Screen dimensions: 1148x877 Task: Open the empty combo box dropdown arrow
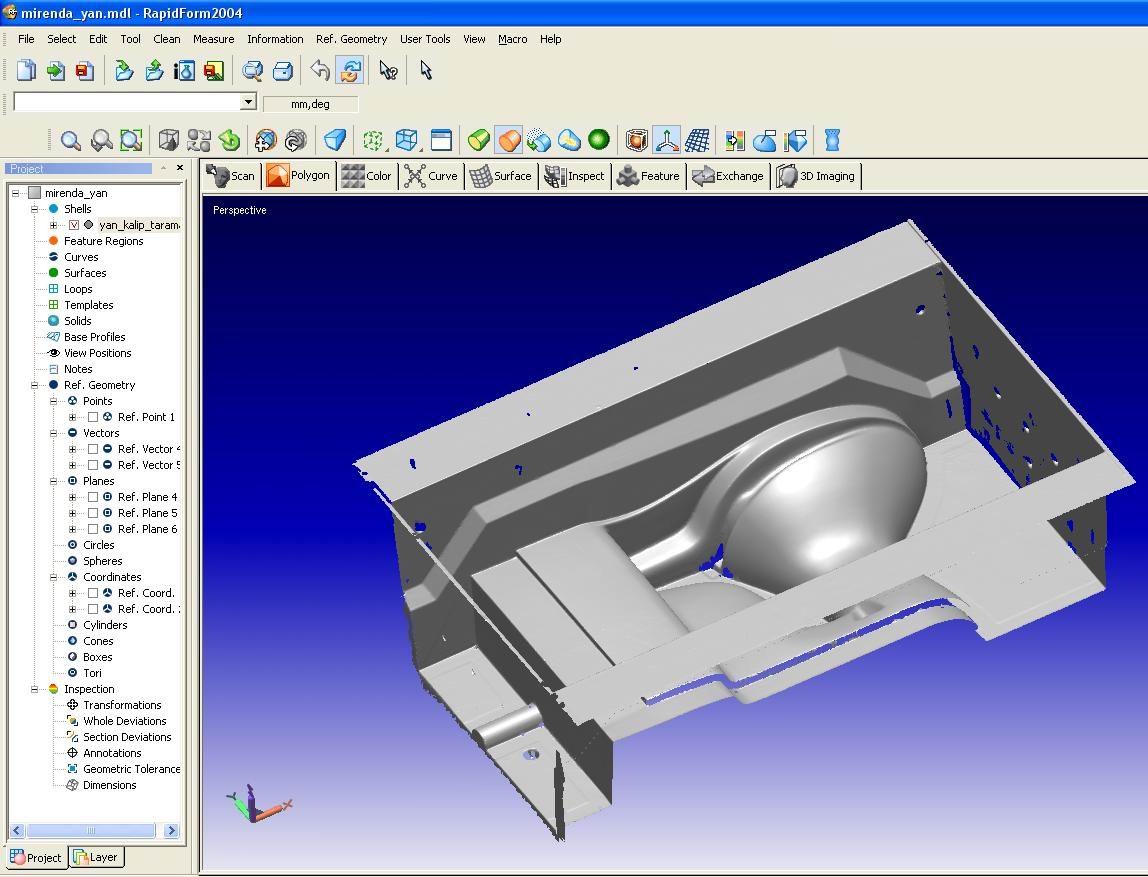tap(248, 102)
